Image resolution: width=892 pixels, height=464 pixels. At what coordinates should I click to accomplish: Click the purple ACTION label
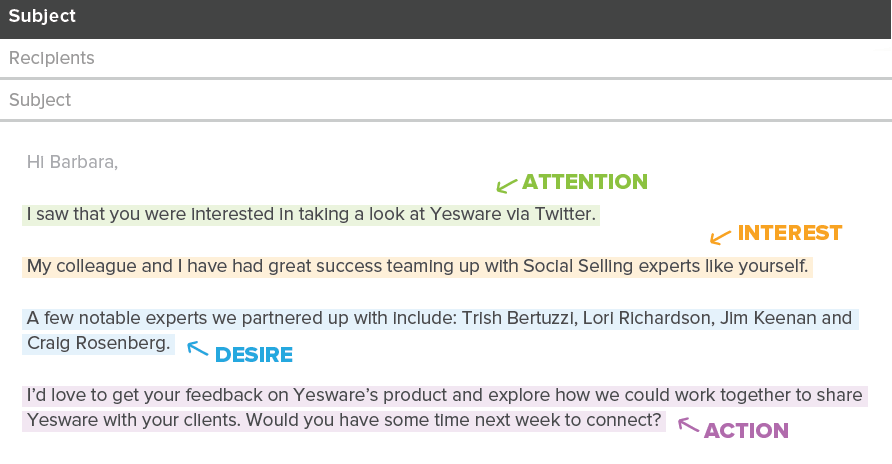pyautogui.click(x=746, y=431)
